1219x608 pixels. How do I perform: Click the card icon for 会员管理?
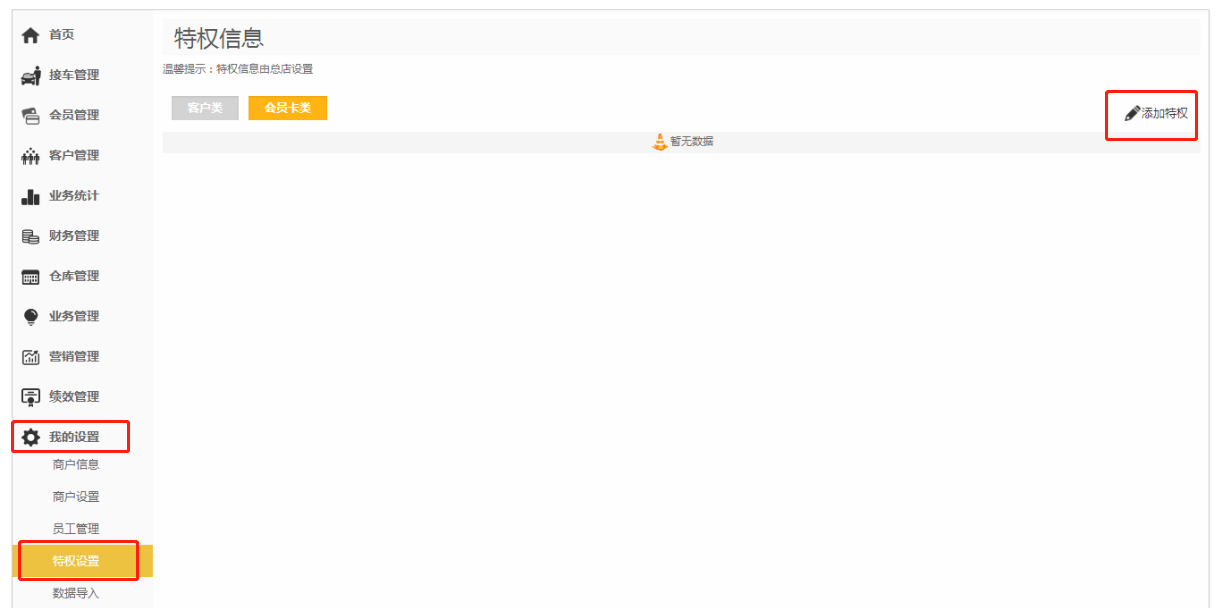[31, 116]
